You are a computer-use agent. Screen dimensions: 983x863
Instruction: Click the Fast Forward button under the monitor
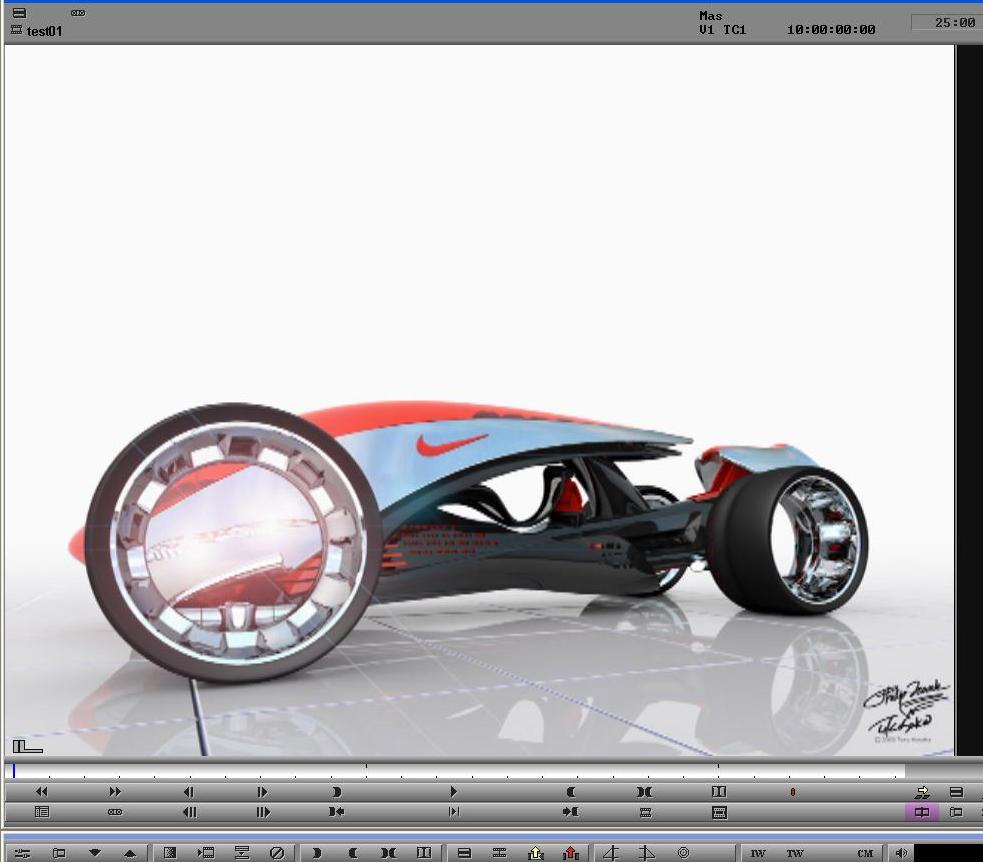[115, 792]
